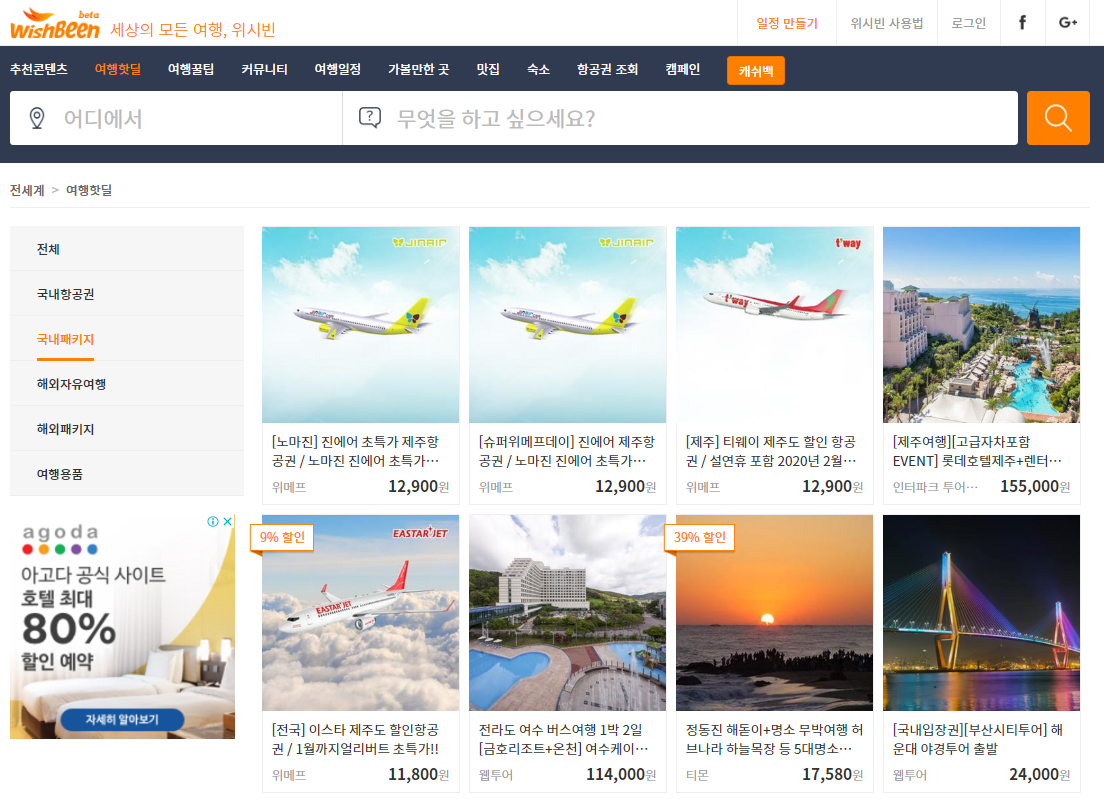Open Eastar Jet plane deal thumbnail
The height and width of the screenshot is (799, 1104).
[x=360, y=612]
